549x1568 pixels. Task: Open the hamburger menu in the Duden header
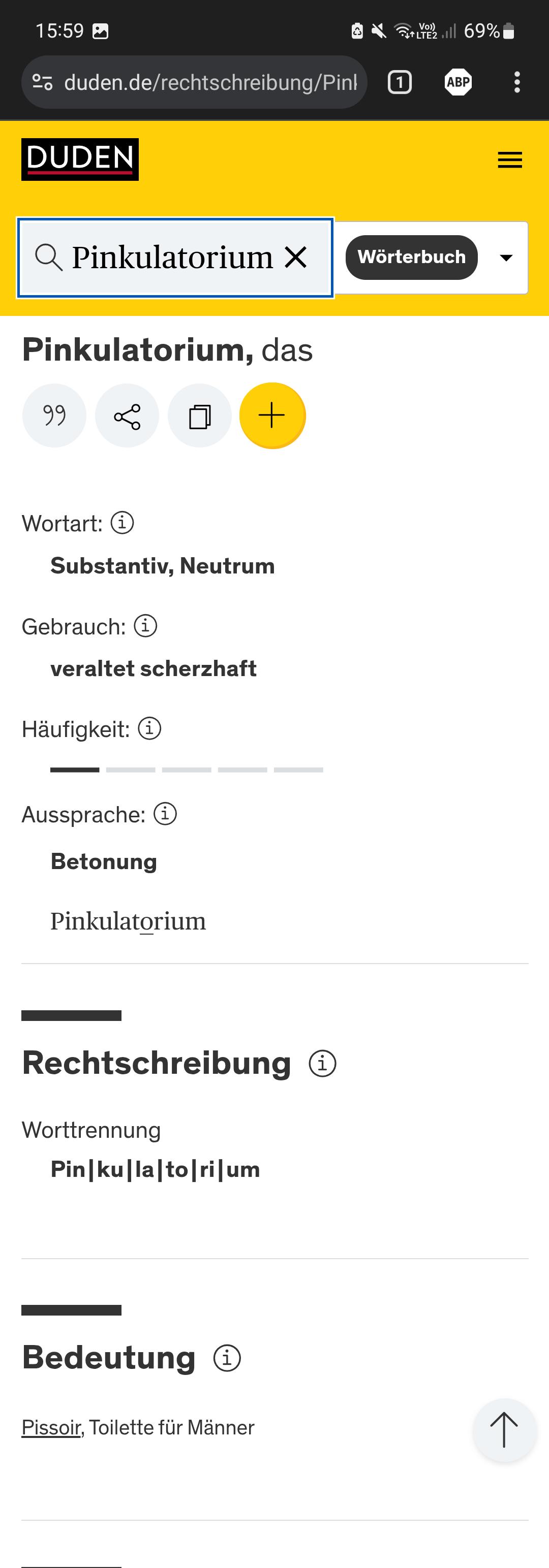[509, 159]
